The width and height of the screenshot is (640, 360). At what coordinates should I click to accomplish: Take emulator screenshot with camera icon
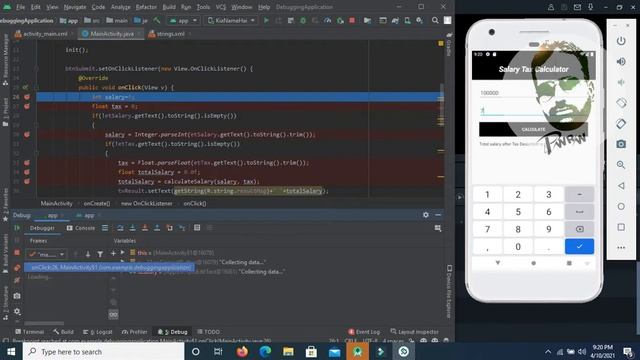[x=621, y=144]
